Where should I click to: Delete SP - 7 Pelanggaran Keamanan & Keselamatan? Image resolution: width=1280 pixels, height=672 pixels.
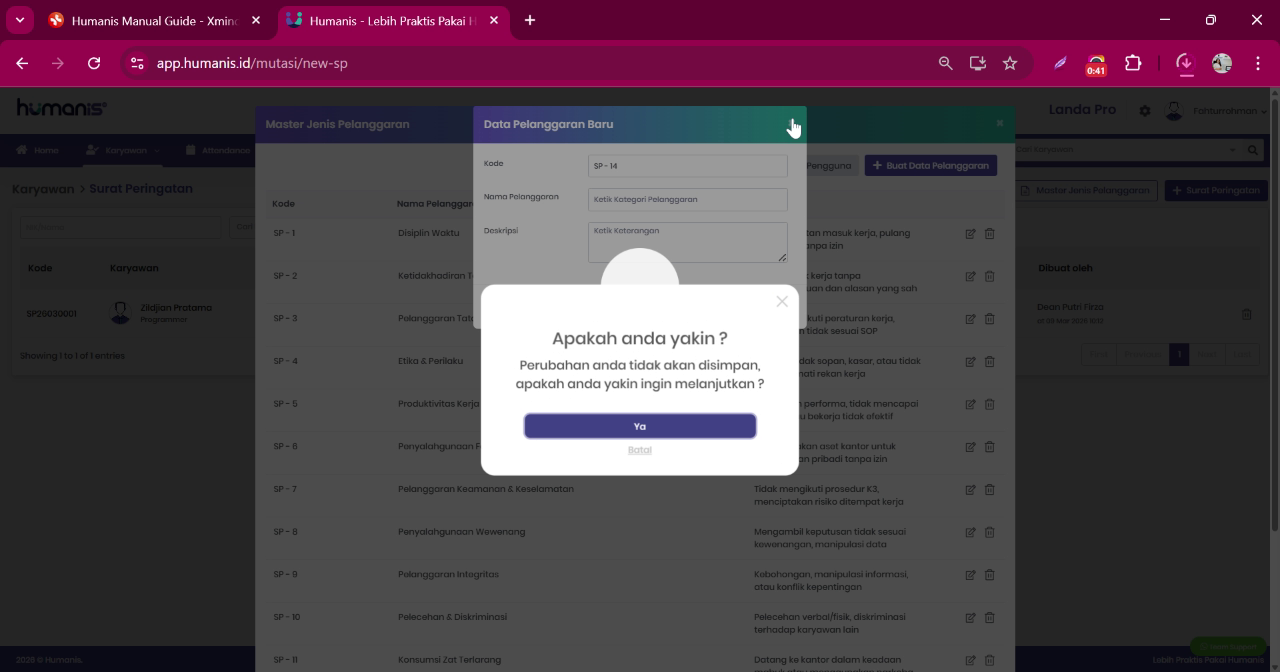pyautogui.click(x=990, y=490)
